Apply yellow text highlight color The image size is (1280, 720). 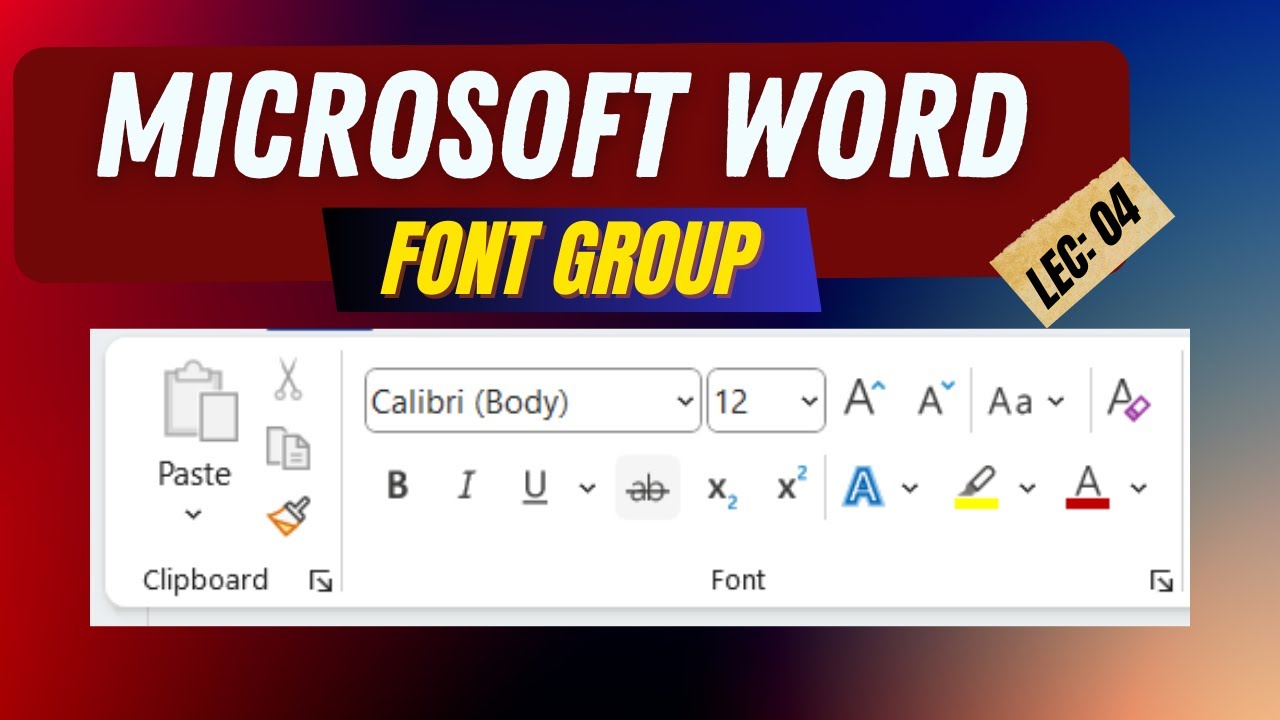[977, 488]
